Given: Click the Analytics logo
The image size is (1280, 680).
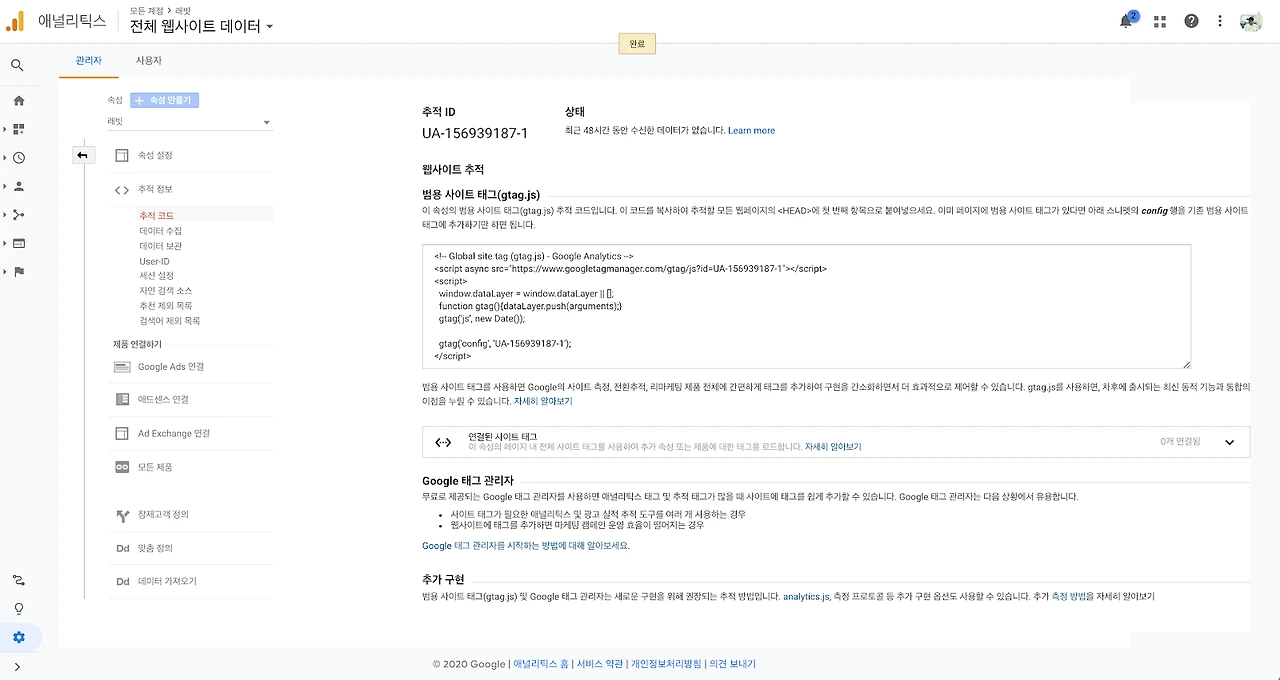Looking at the screenshot, I should tap(15, 21).
